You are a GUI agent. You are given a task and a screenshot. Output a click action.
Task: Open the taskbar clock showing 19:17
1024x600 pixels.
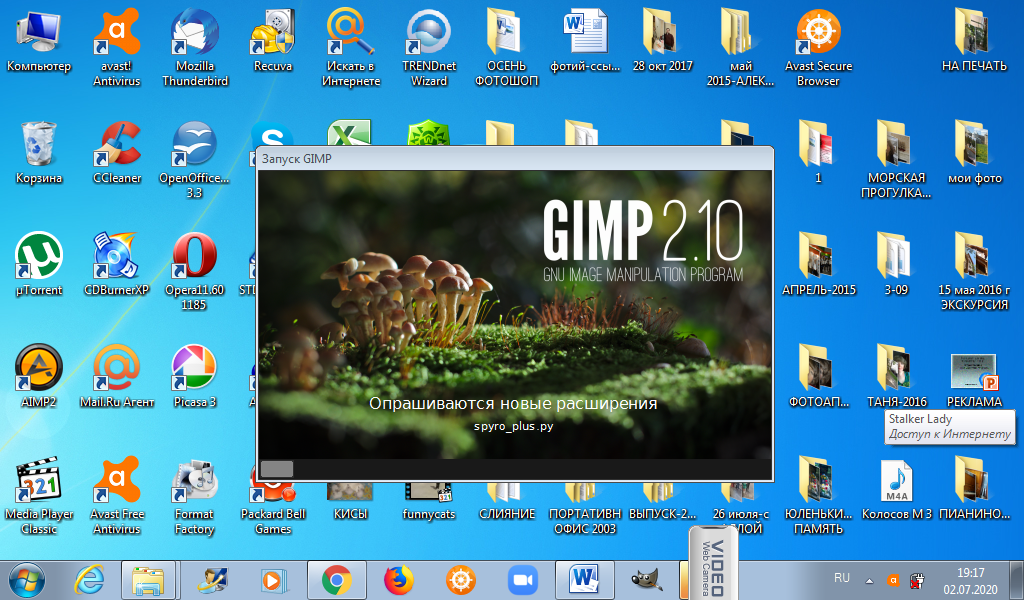(x=970, y=581)
